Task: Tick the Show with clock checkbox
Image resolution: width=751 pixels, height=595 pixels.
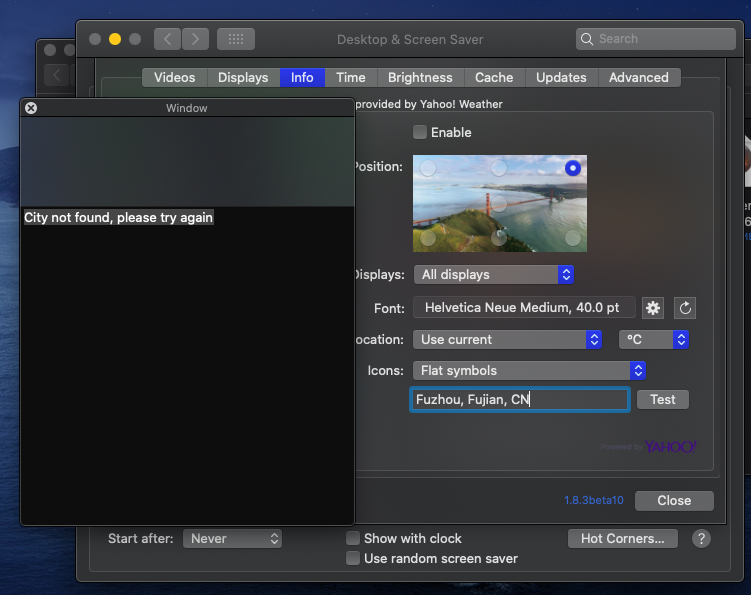Action: [353, 538]
